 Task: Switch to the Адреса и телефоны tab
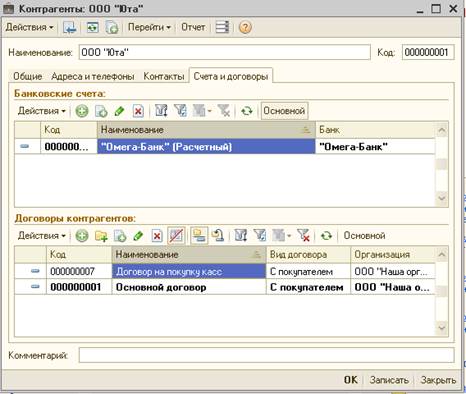(x=93, y=76)
